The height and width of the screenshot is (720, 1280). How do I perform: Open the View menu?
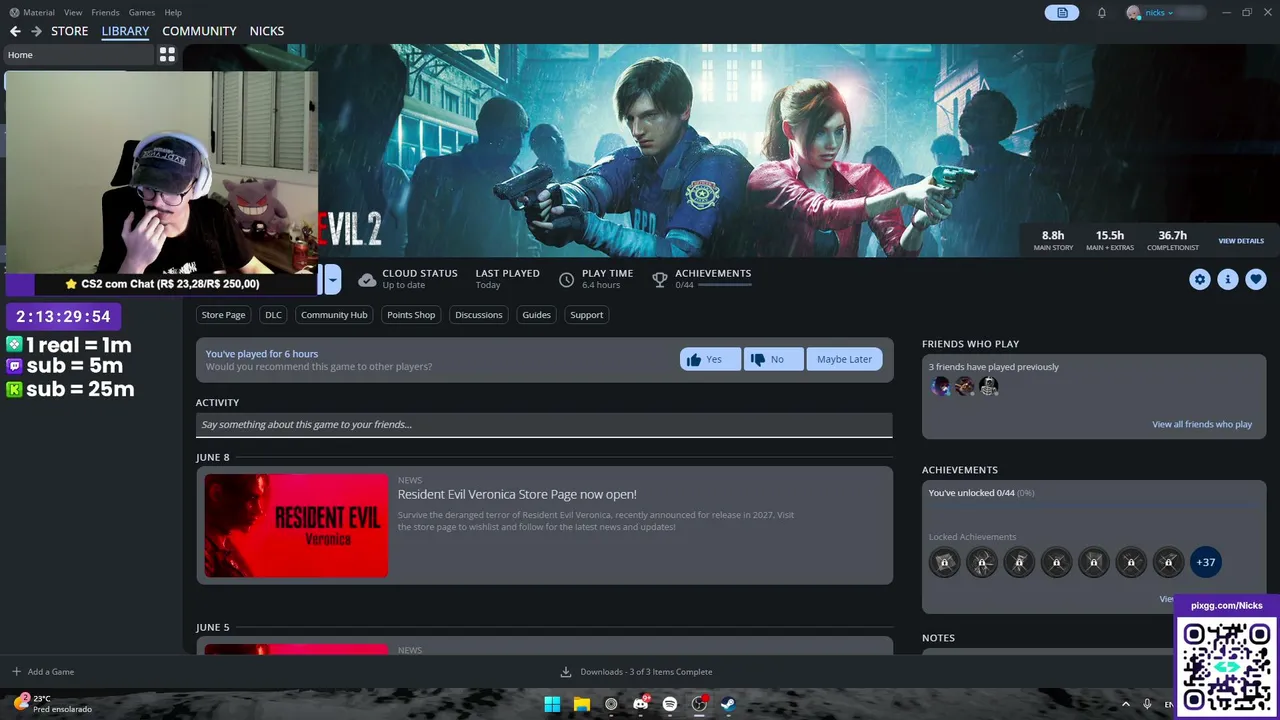pos(73,13)
